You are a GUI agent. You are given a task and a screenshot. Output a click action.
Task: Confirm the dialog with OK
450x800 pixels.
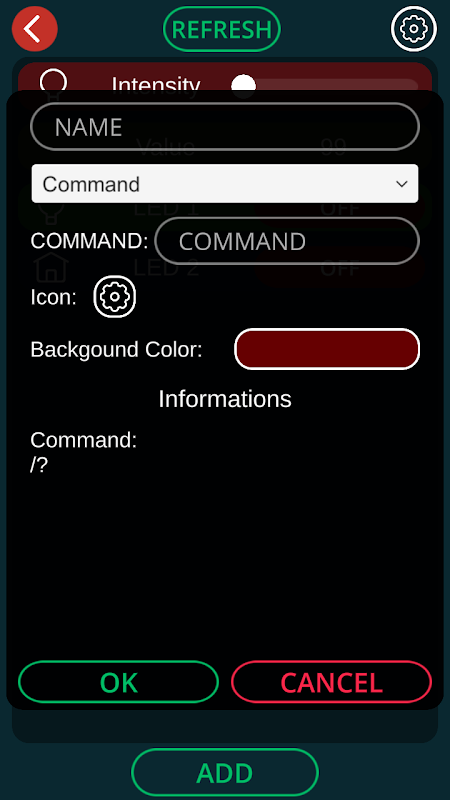(x=118, y=682)
